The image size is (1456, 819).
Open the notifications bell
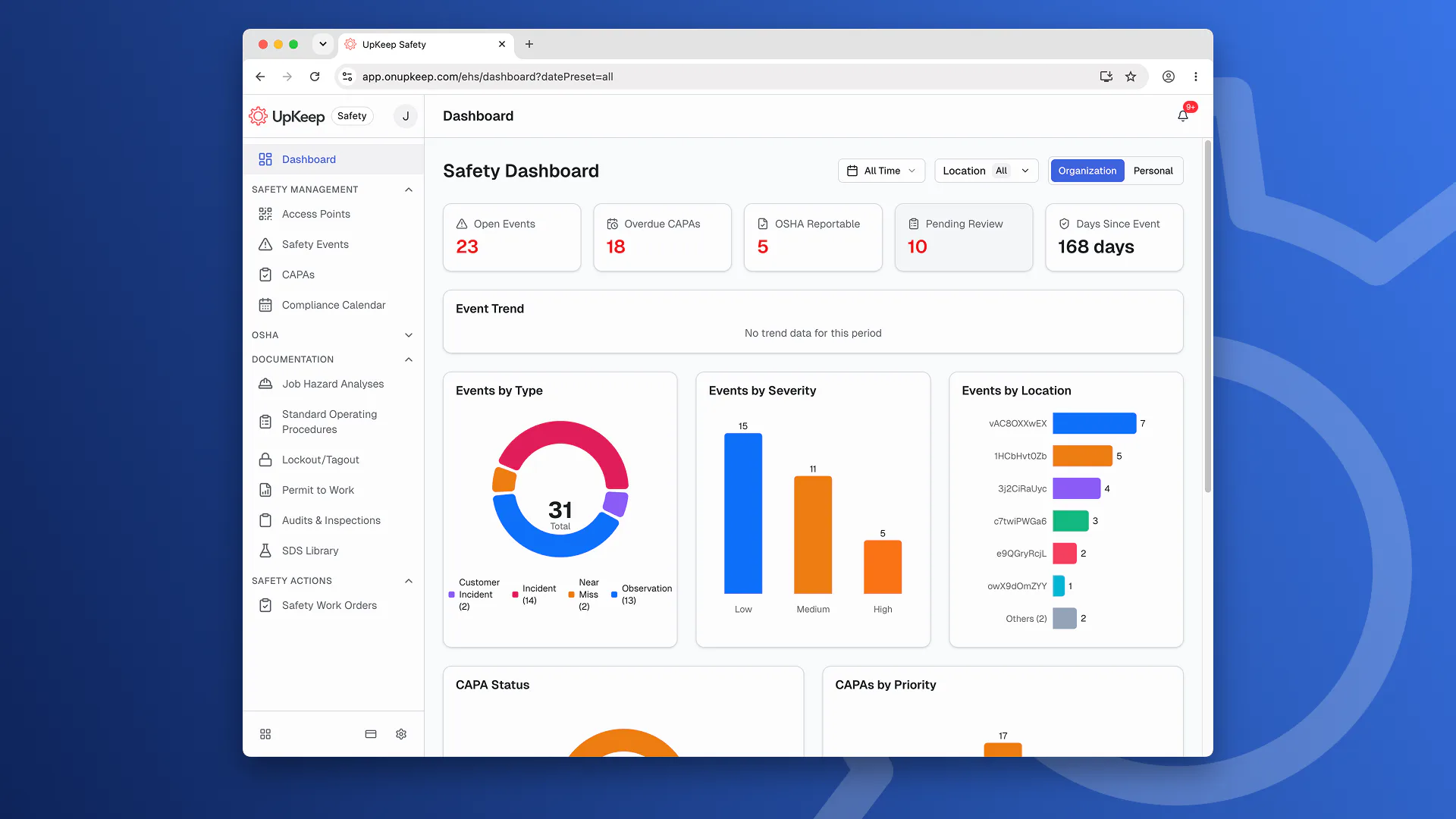pos(1182,116)
